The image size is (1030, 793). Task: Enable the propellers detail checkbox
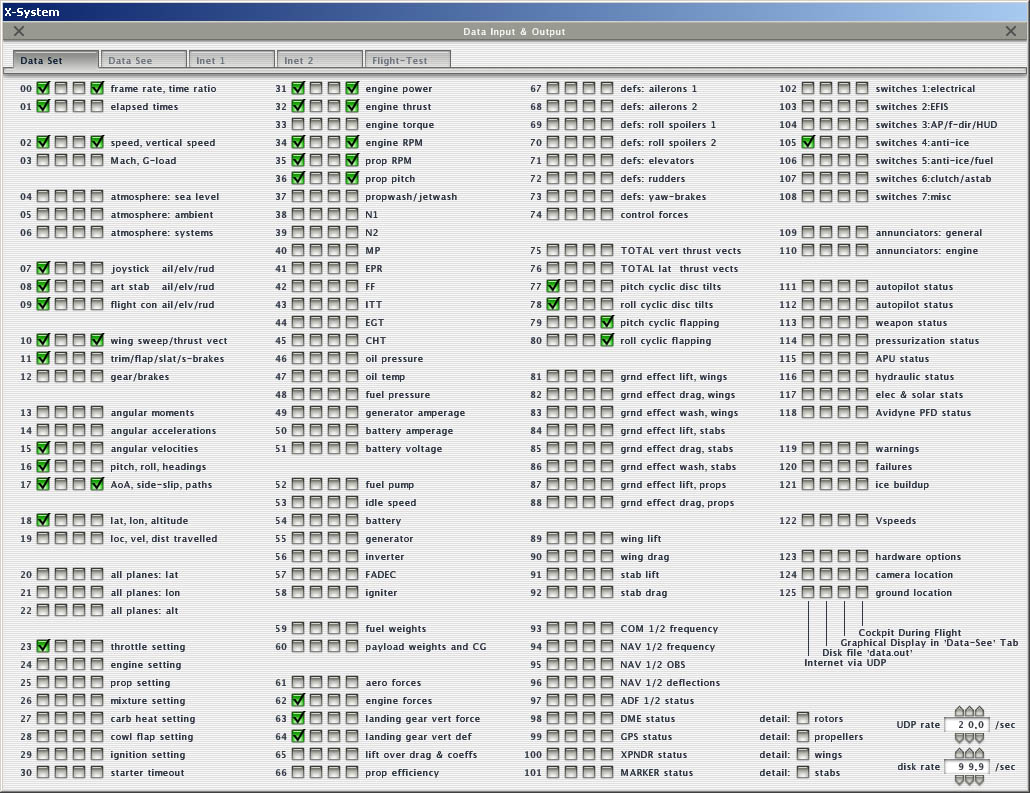coord(803,736)
